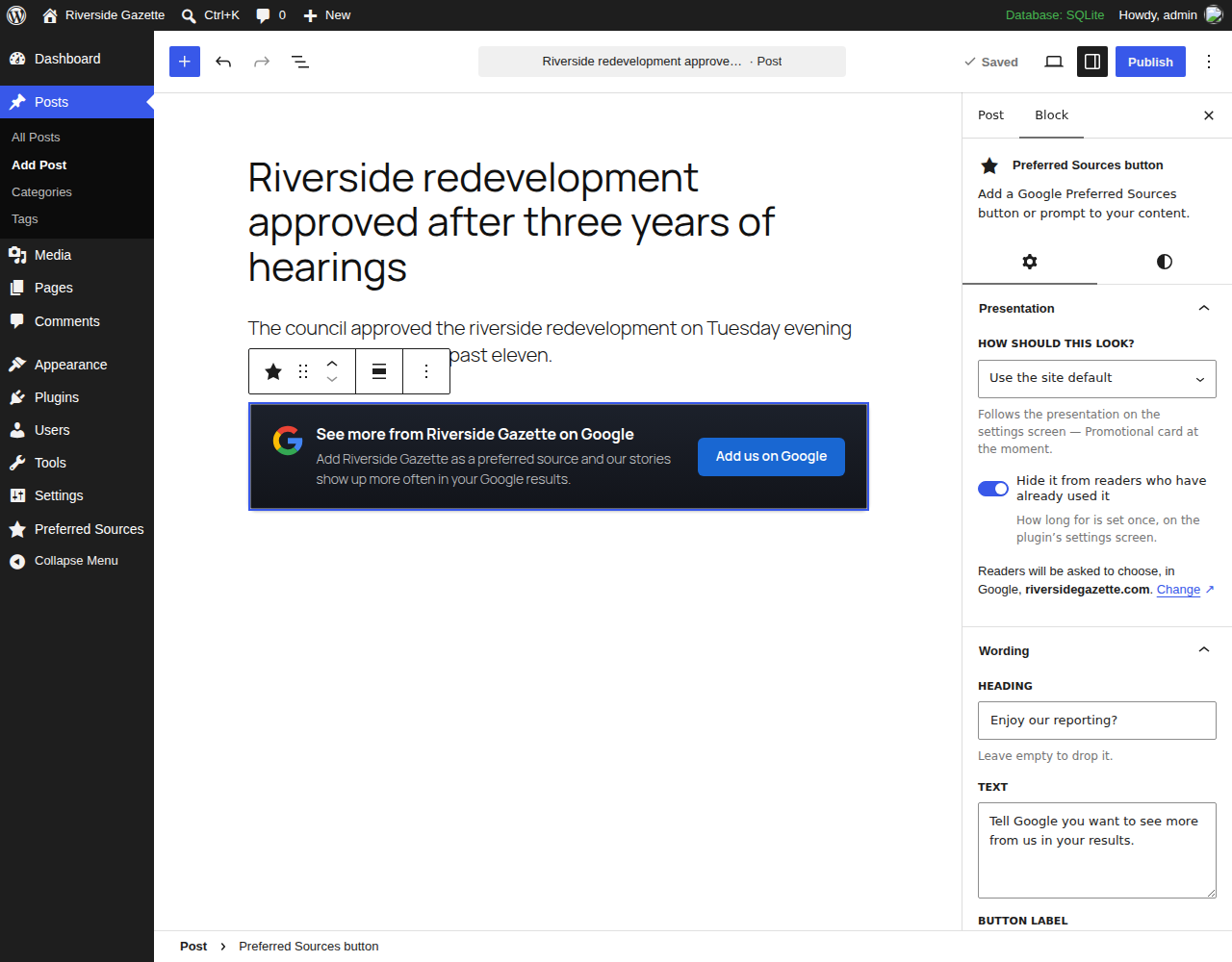Open the New content menu
This screenshot has width=1232, height=962.
click(326, 15)
